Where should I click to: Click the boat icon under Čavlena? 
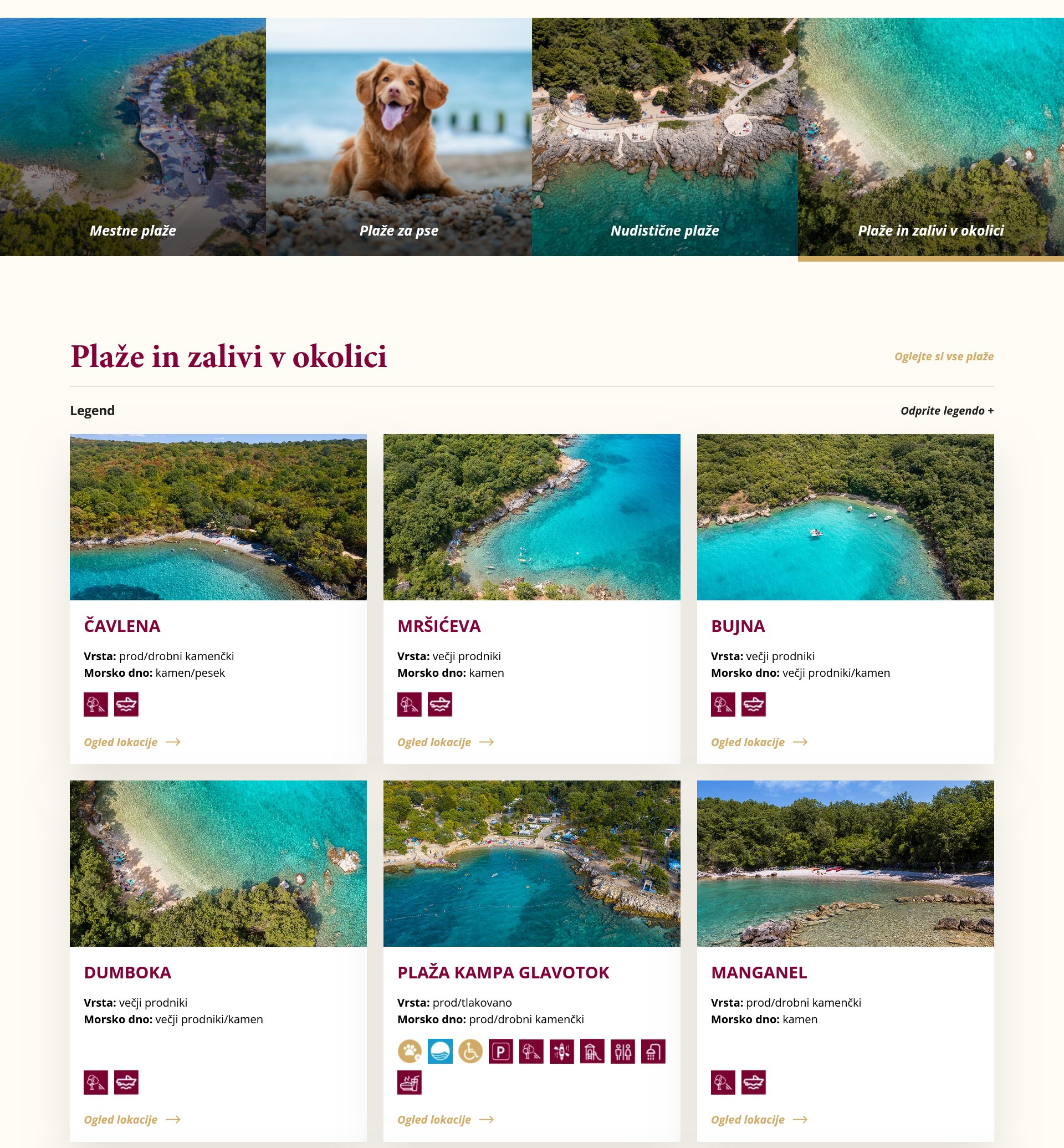click(x=126, y=704)
